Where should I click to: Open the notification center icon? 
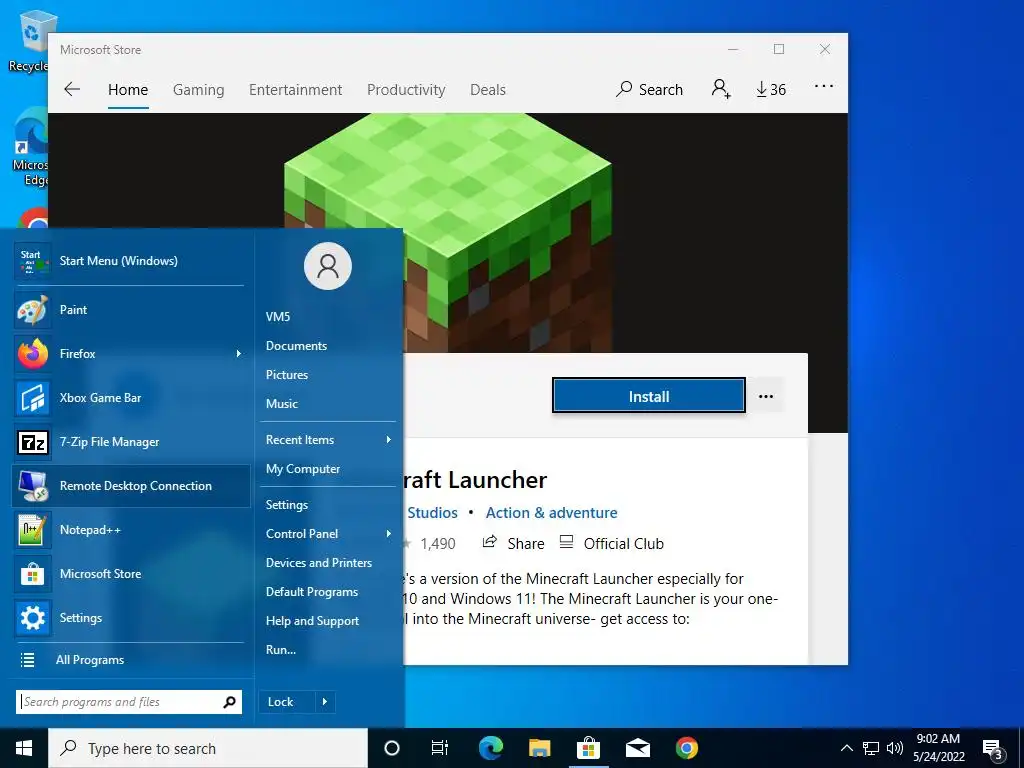pyautogui.click(x=993, y=749)
